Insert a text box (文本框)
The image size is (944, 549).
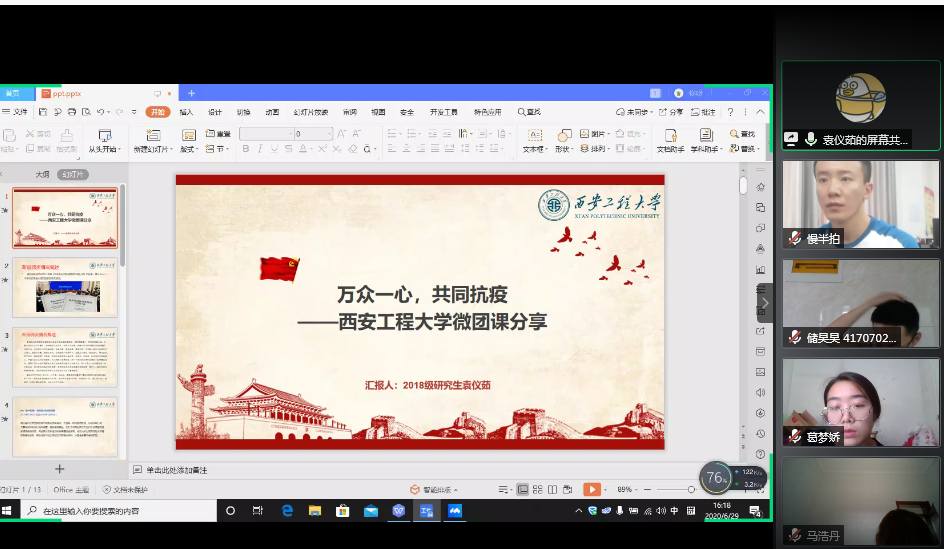tap(534, 137)
